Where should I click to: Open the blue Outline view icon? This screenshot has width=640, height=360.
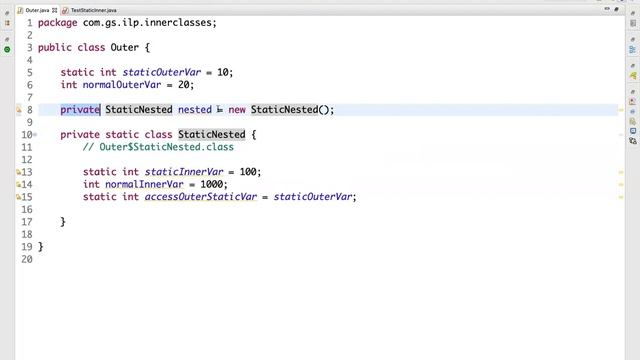click(x=633, y=49)
